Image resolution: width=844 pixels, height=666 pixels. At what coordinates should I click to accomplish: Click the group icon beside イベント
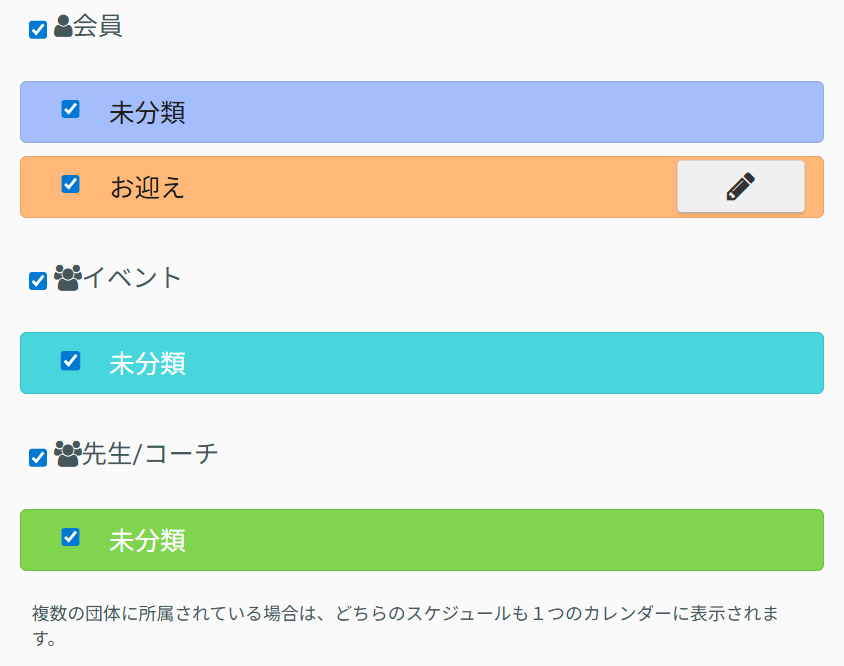tap(68, 278)
